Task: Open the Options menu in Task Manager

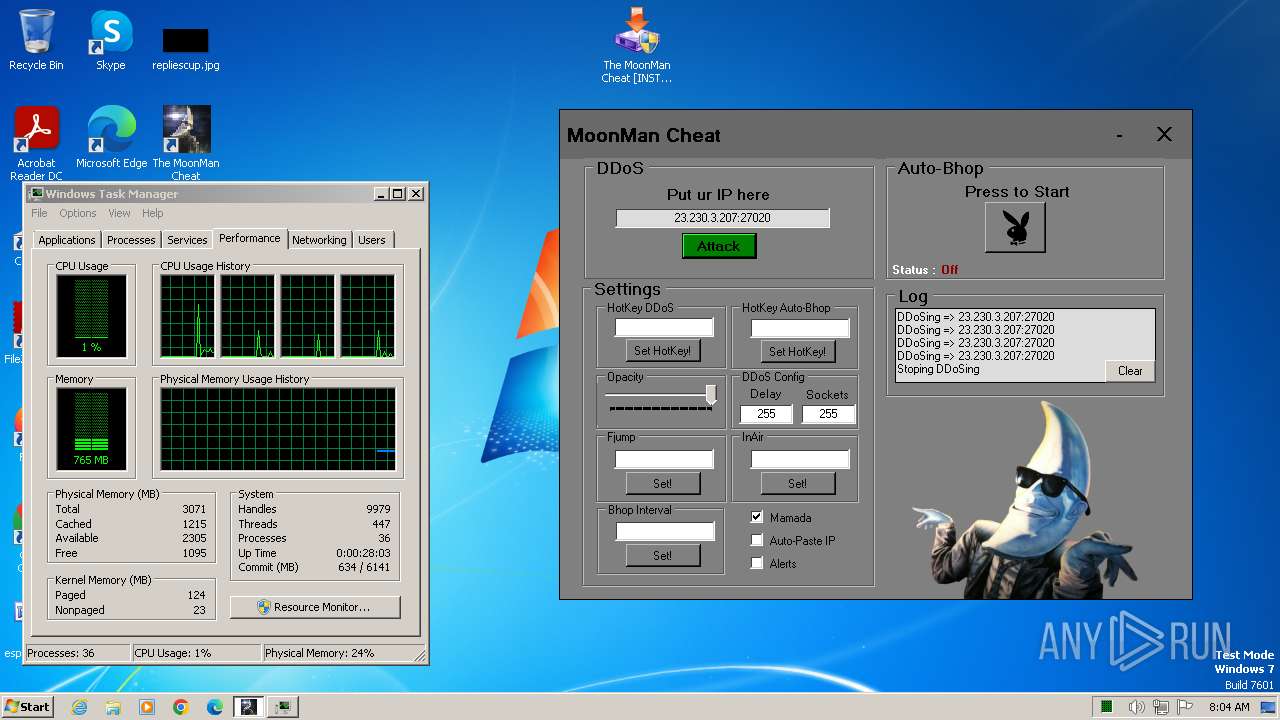Action: tap(78, 213)
